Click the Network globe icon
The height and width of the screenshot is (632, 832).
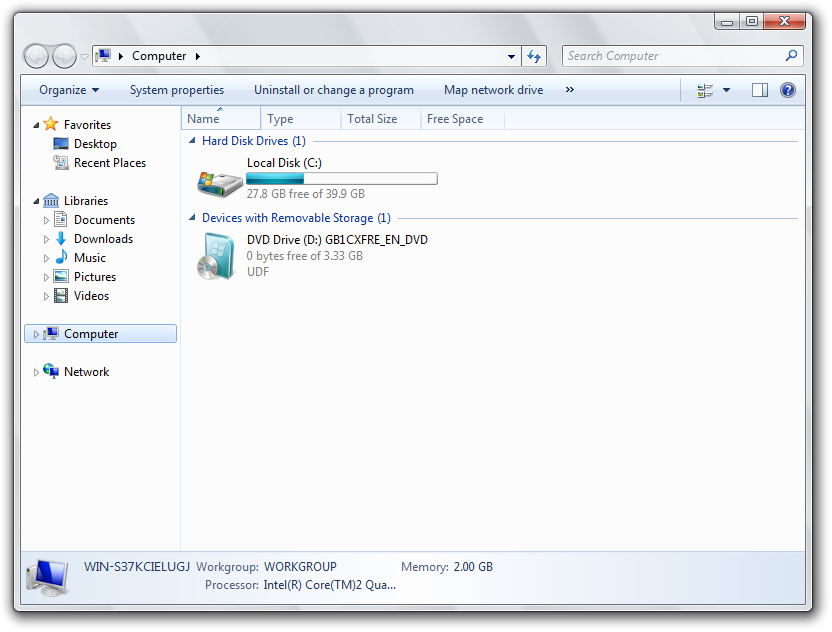51,371
